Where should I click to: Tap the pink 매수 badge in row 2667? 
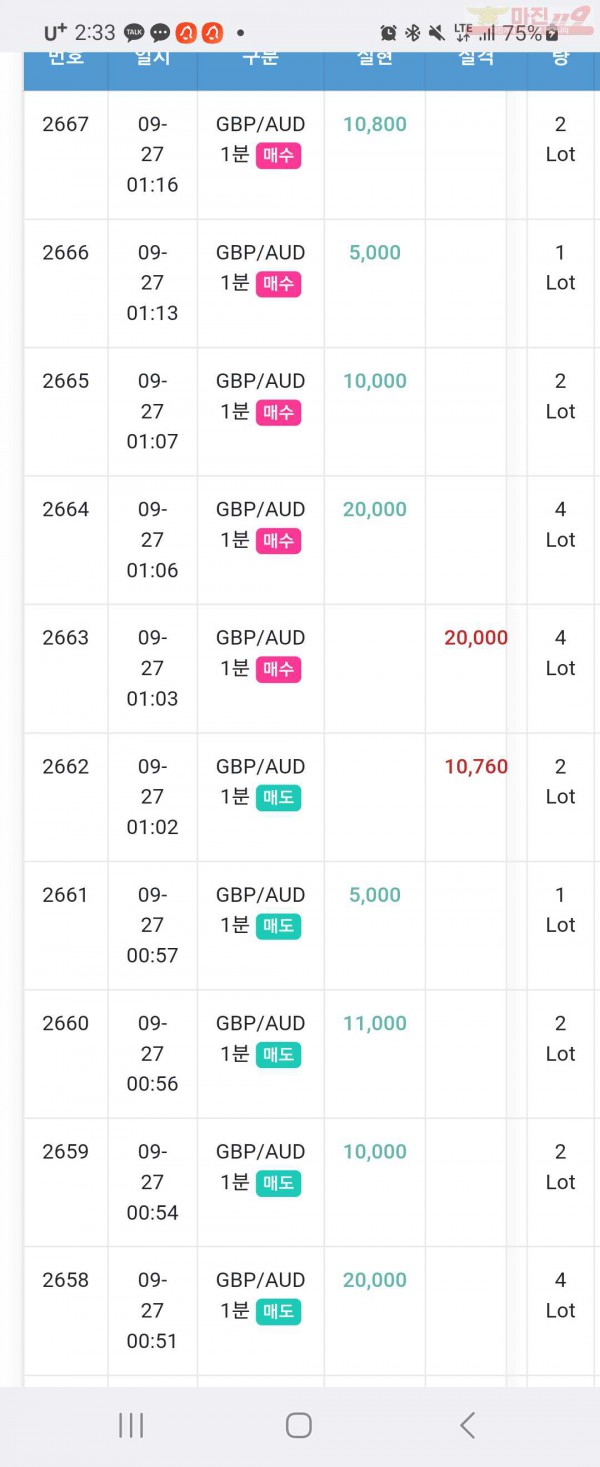[278, 155]
